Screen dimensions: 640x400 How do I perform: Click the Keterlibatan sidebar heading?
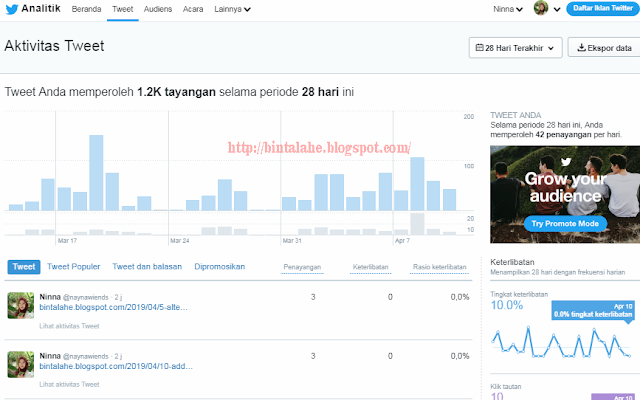coord(512,262)
